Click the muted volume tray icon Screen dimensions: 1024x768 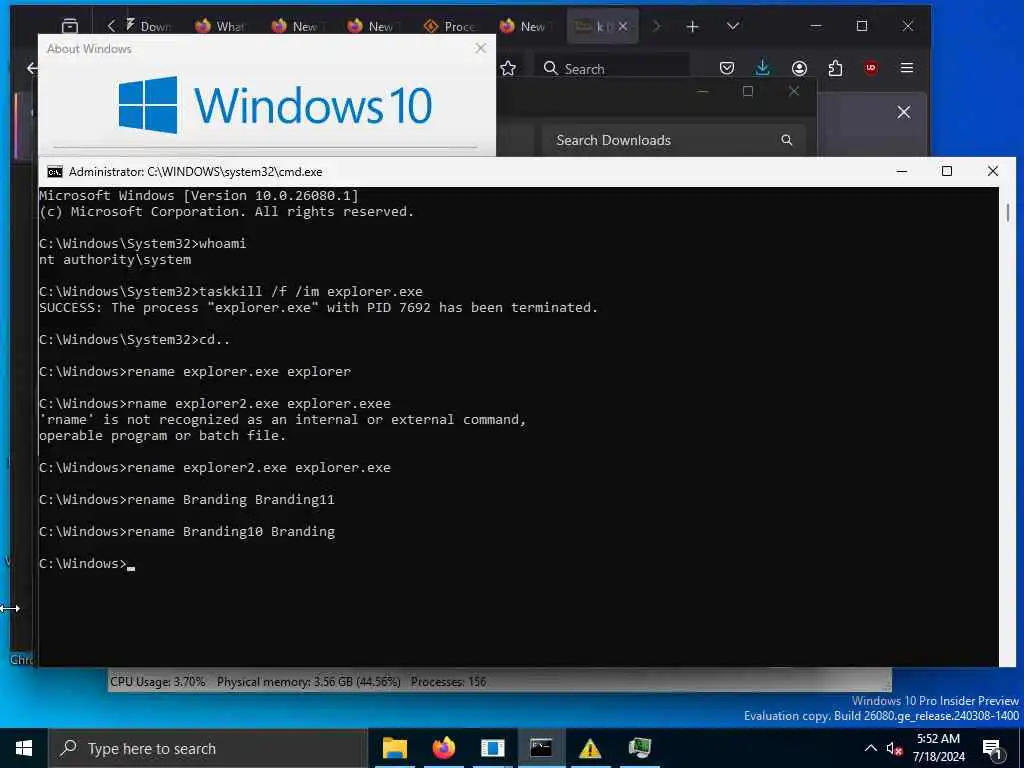[x=894, y=749]
